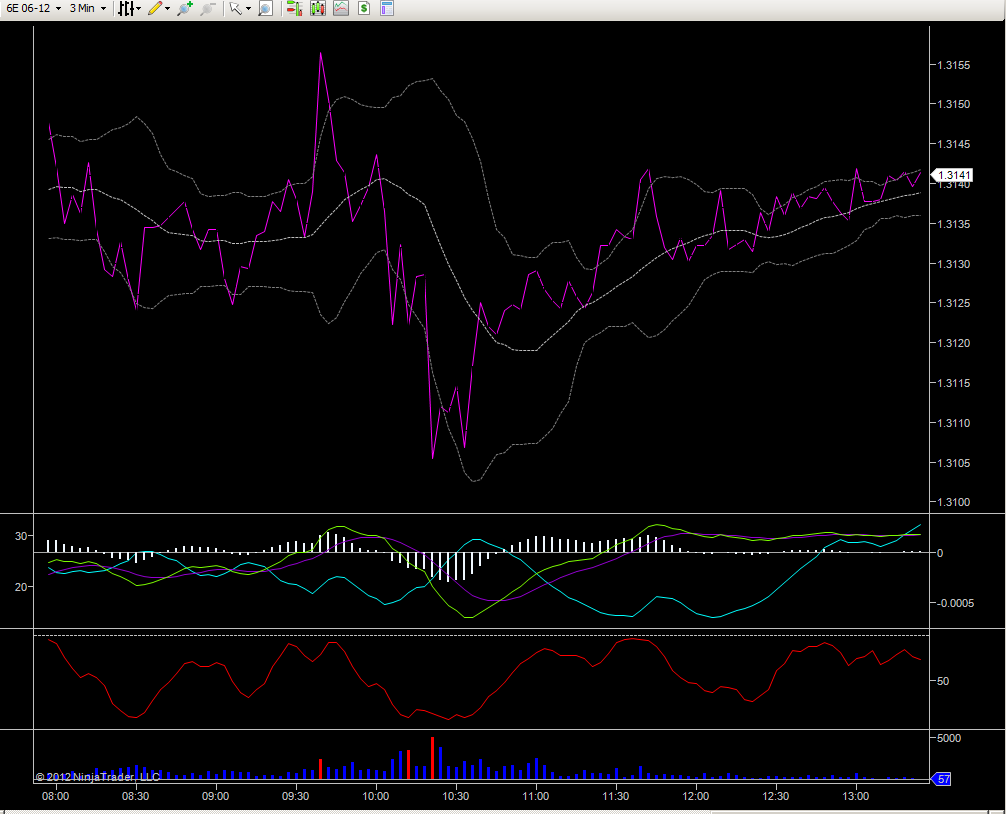This screenshot has height=814, width=1006.
Task: Click the 13:00 time axis label
Action: click(x=856, y=796)
